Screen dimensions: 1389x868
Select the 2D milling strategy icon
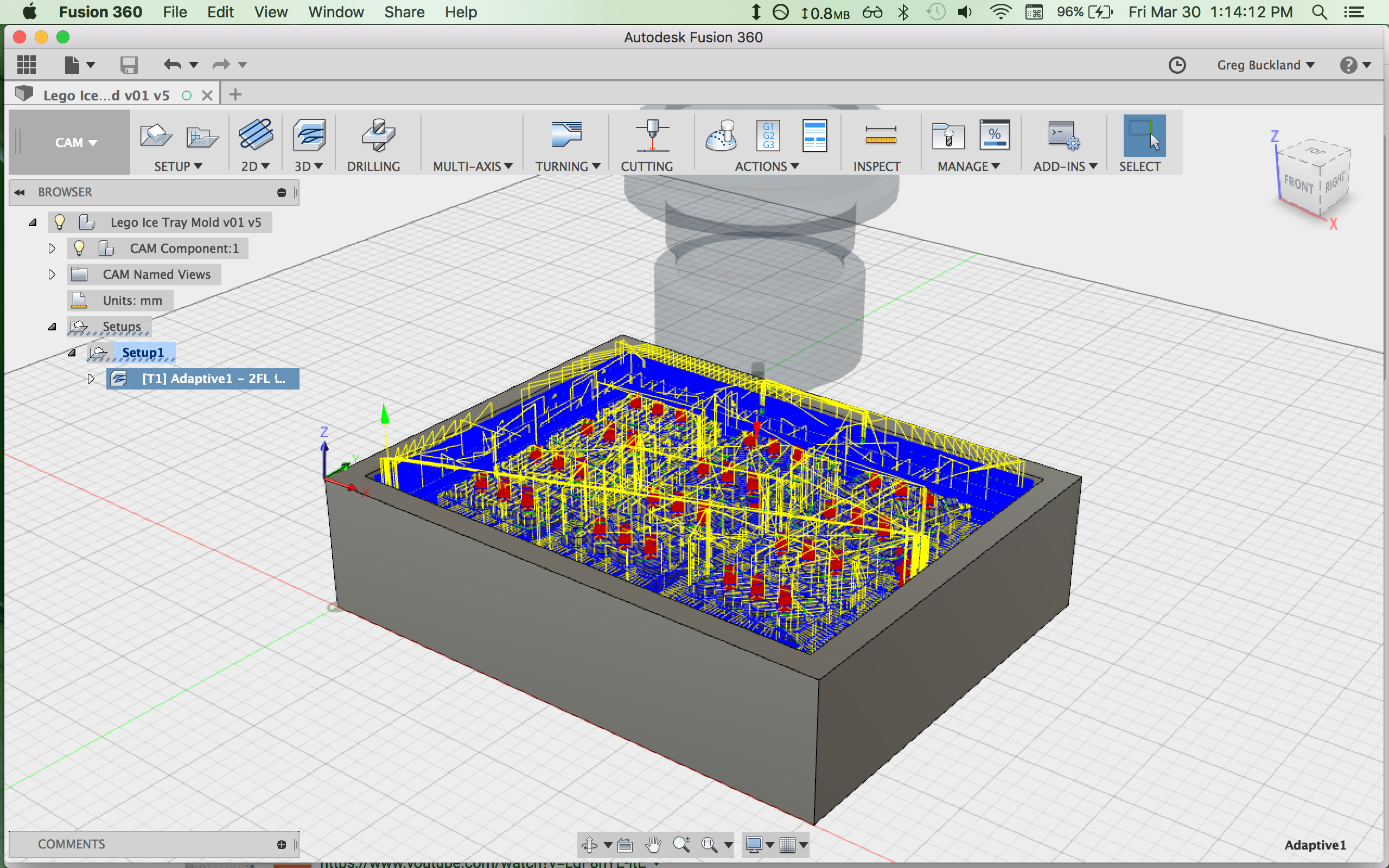[x=256, y=135]
